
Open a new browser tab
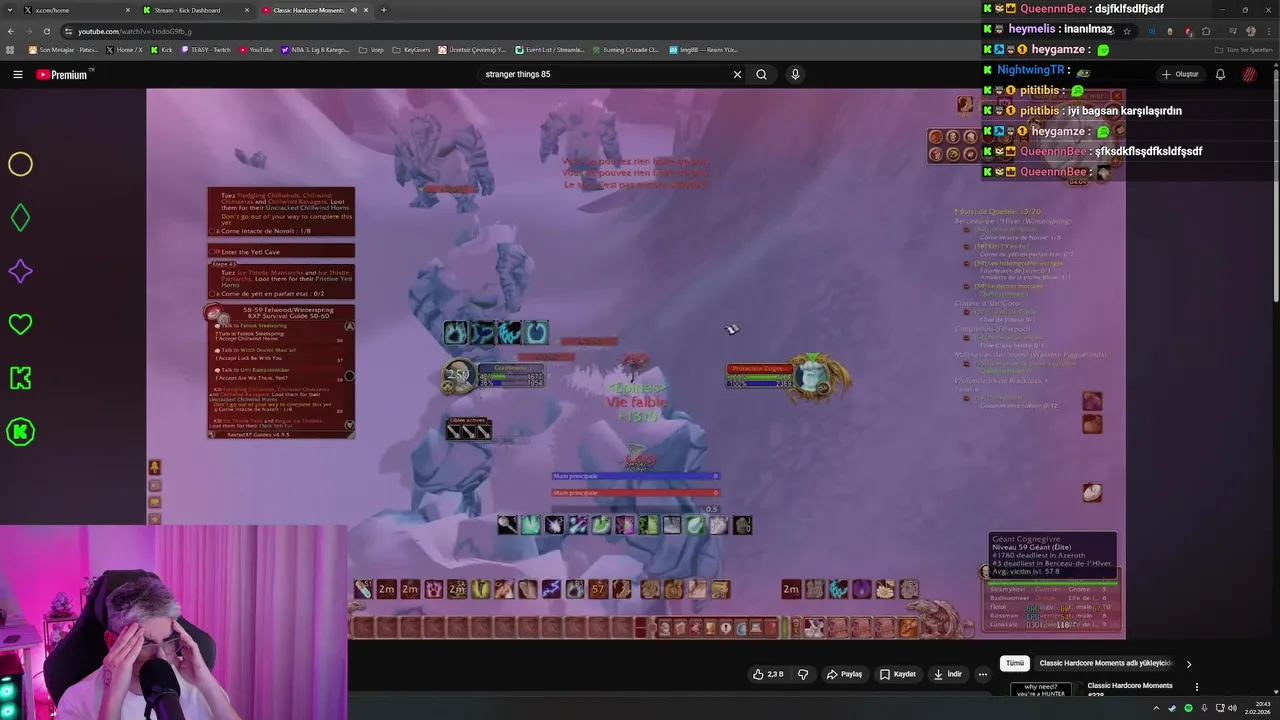click(x=384, y=10)
